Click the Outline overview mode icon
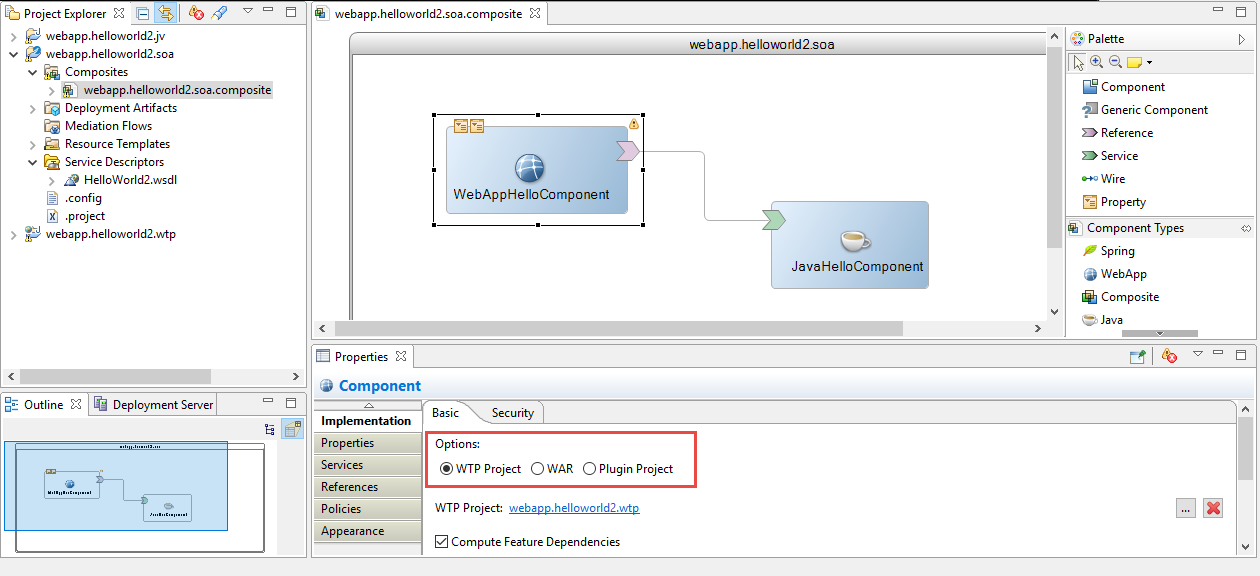This screenshot has height=576, width=1260. click(292, 429)
